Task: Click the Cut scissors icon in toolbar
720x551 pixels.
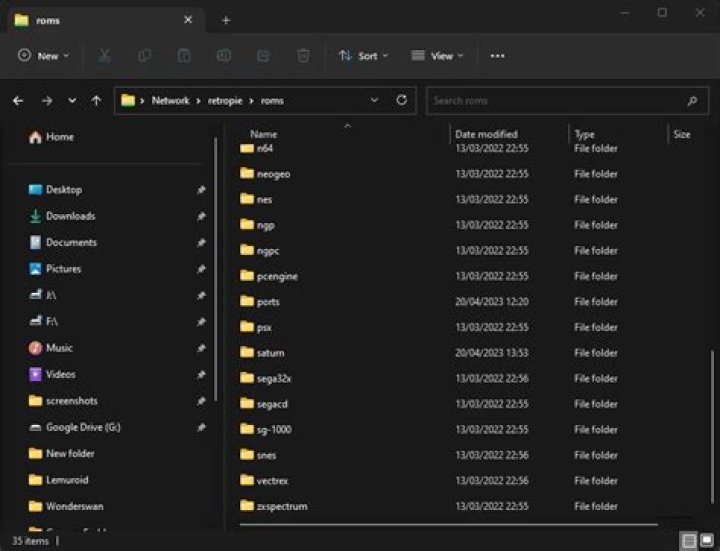Action: [x=104, y=56]
